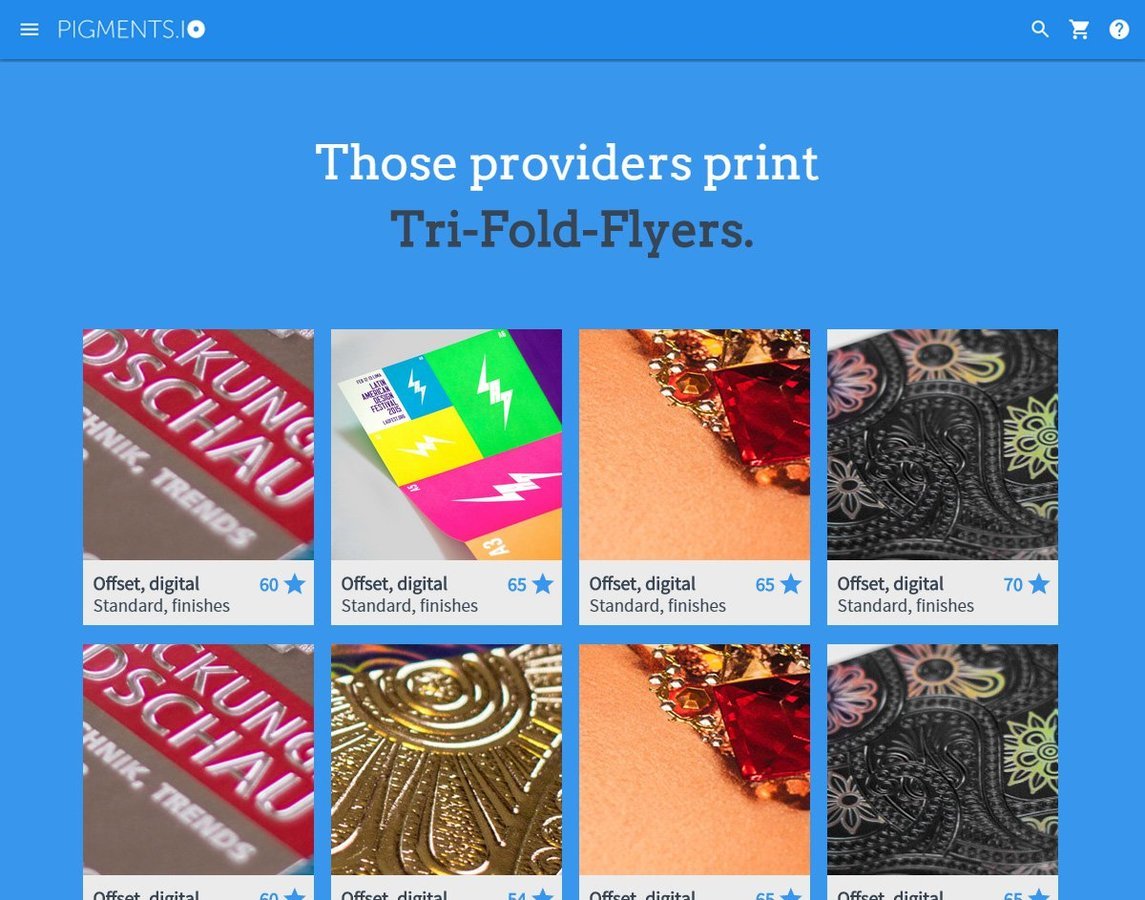The width and height of the screenshot is (1145, 900).
Task: Click the search magnifier icon
Action: coord(1040,29)
